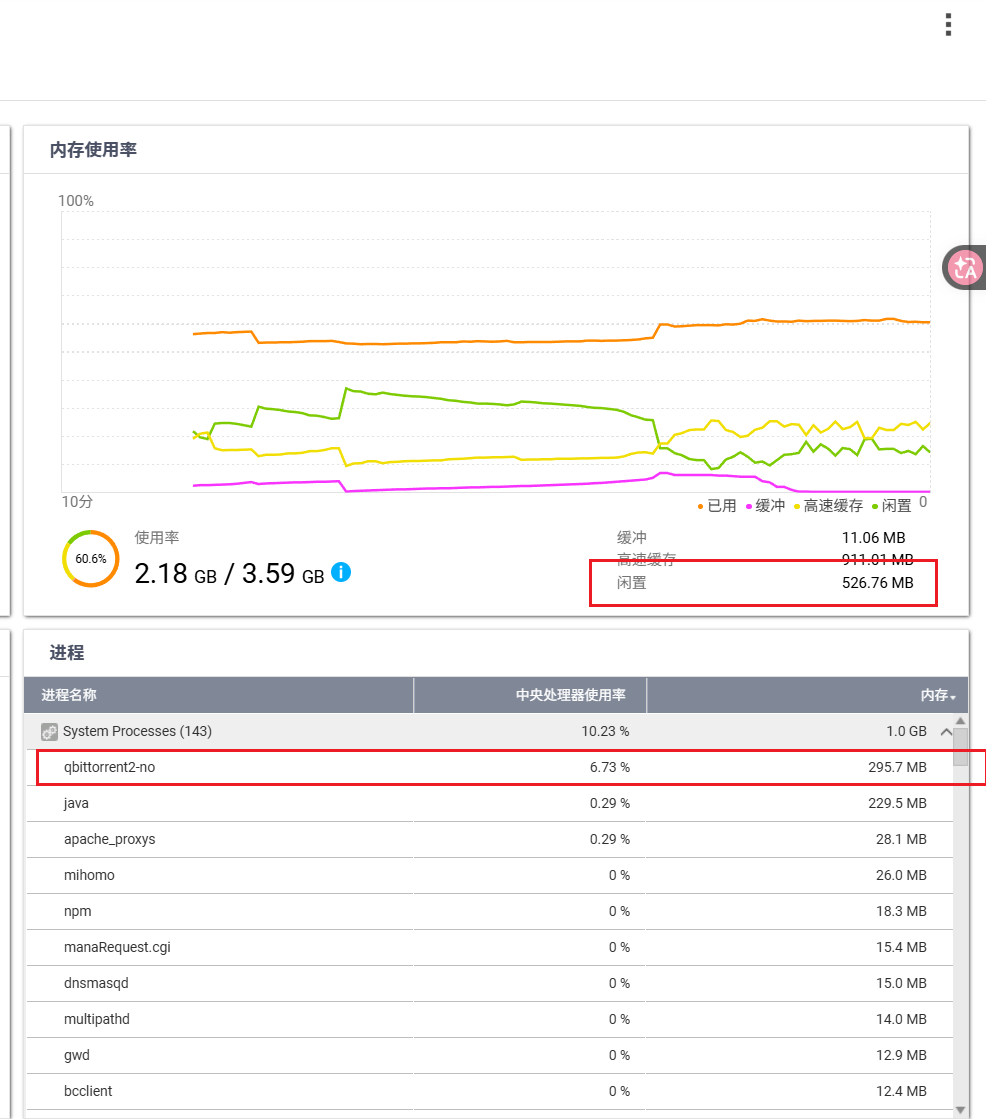Select the qbittorrent2-no process row
986x1119 pixels.
coord(109,767)
